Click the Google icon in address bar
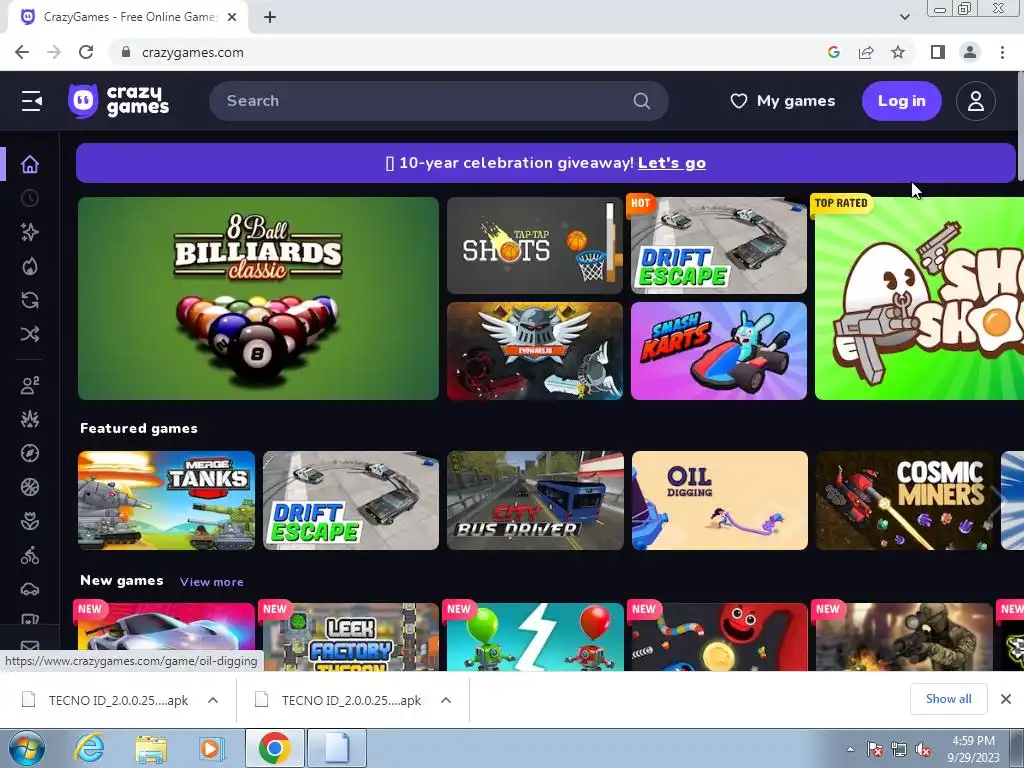Image resolution: width=1024 pixels, height=768 pixels. coord(834,52)
